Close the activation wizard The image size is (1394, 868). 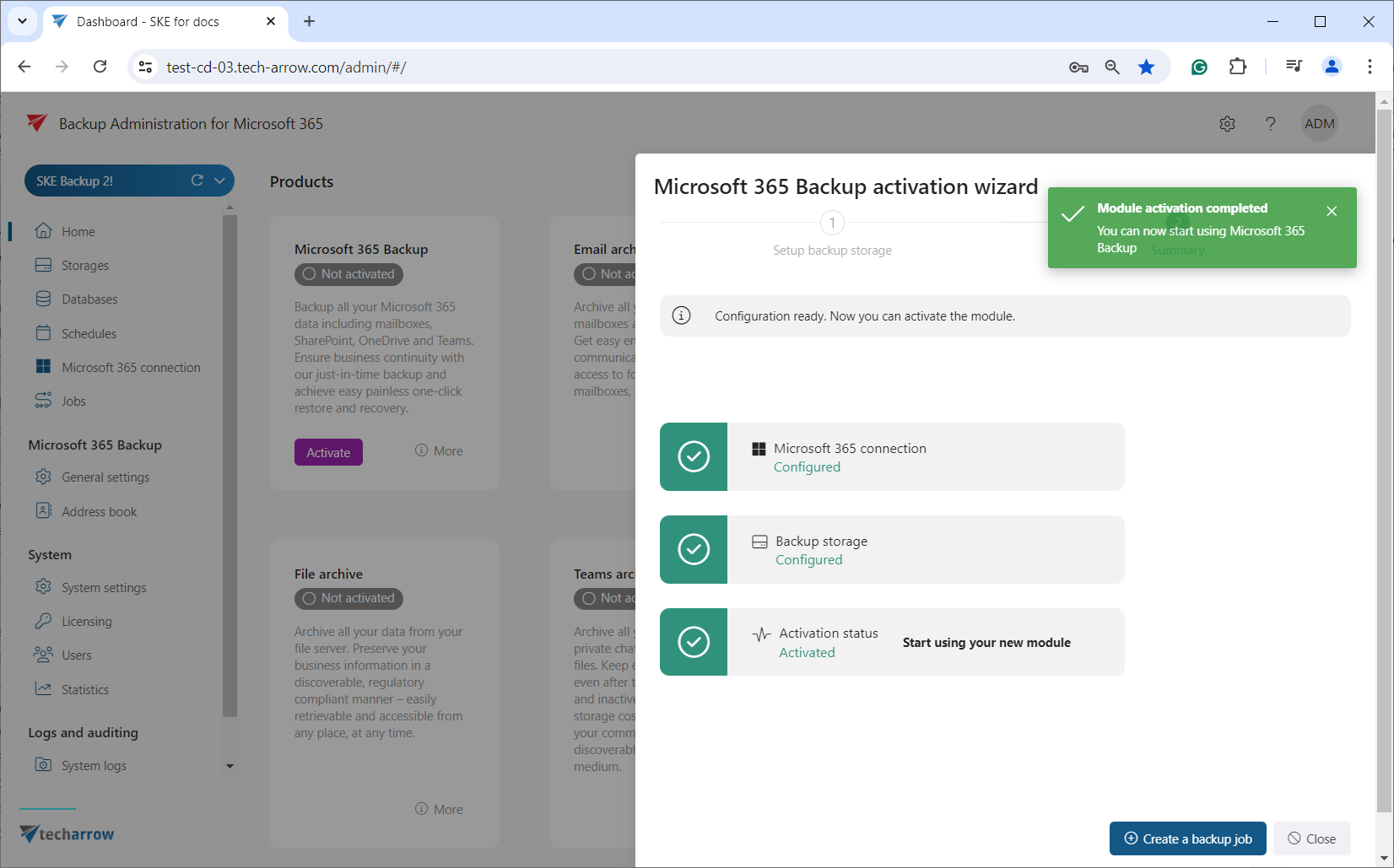1311,838
